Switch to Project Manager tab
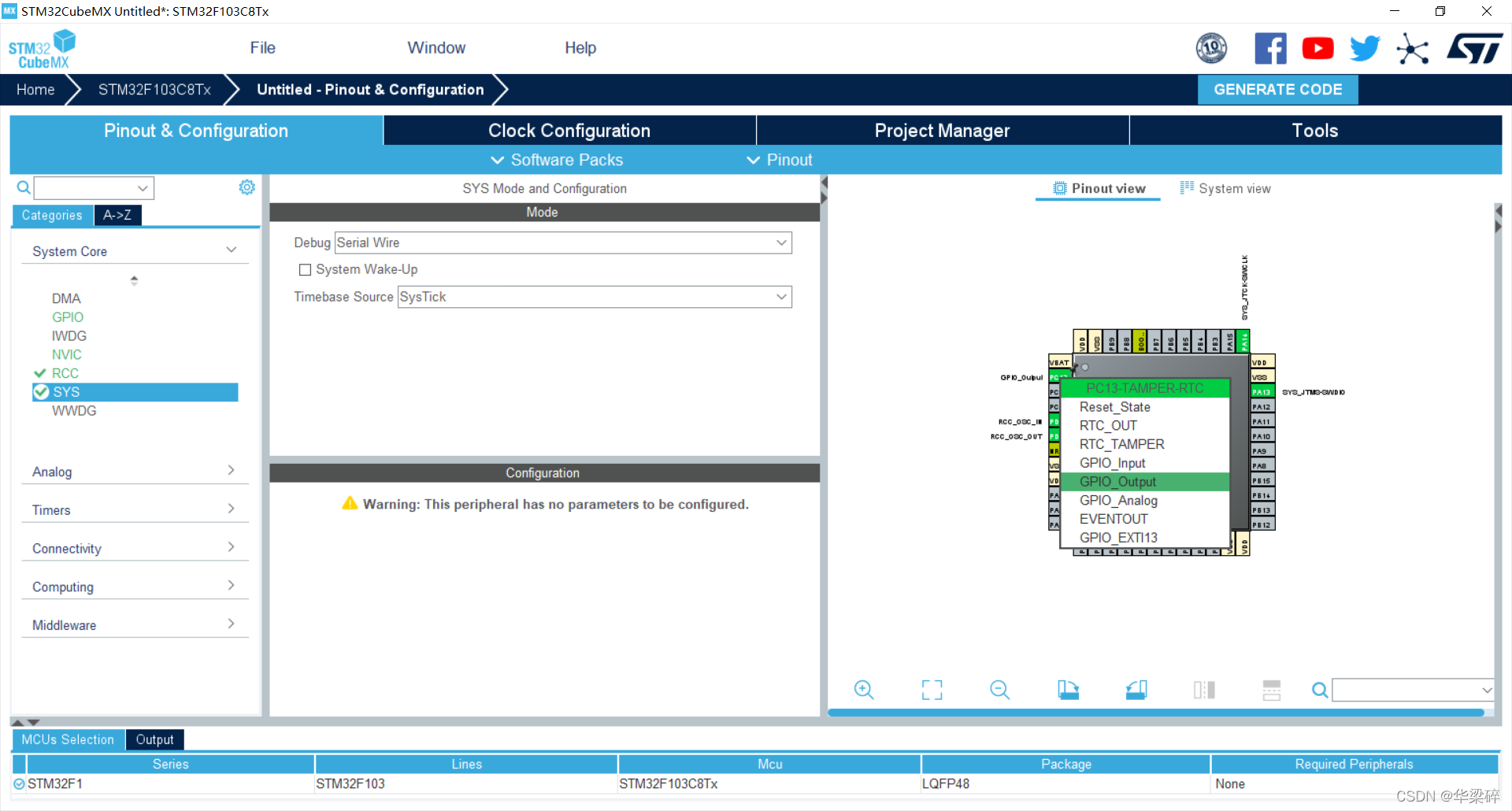 [x=943, y=131]
